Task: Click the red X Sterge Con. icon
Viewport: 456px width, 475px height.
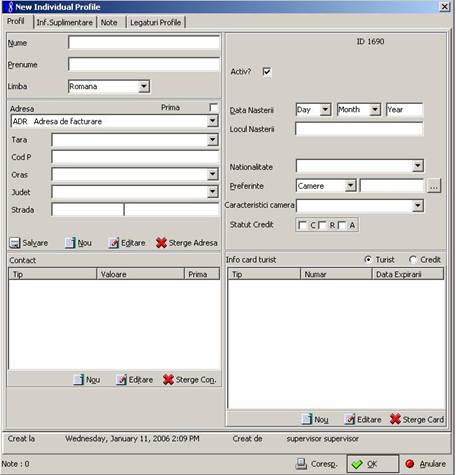Action: point(168,380)
